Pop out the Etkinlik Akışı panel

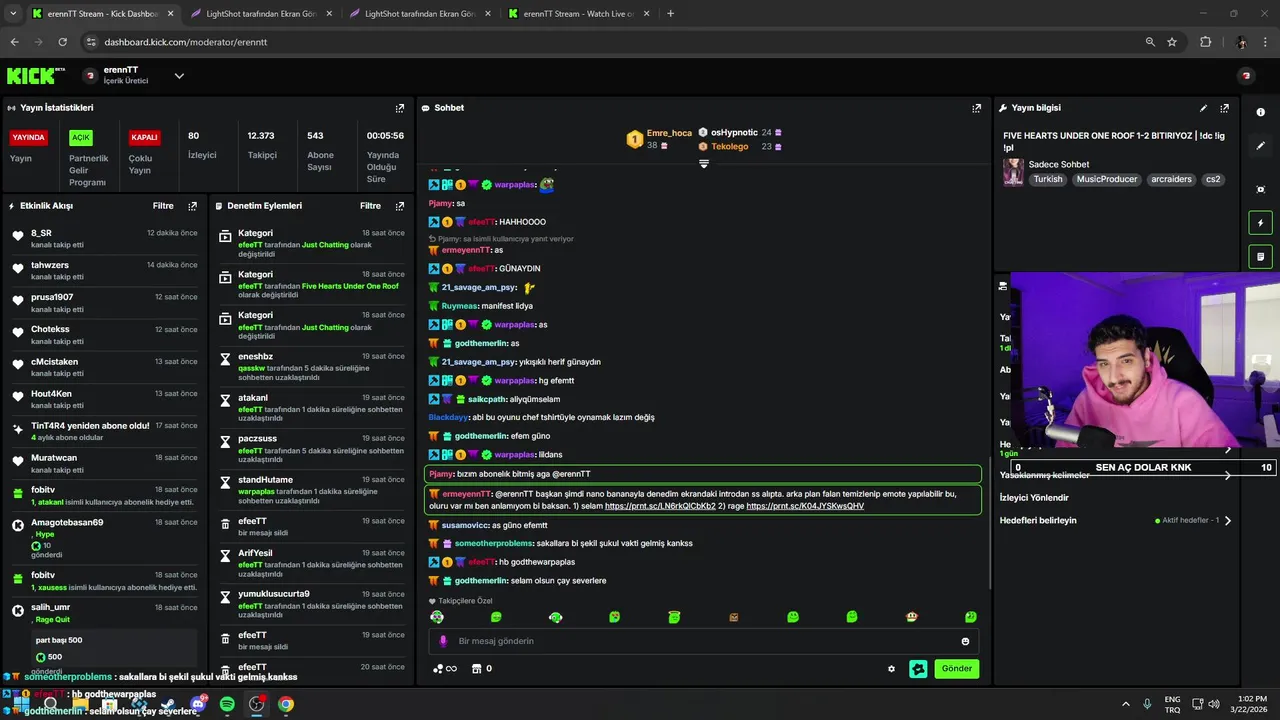pos(193,206)
